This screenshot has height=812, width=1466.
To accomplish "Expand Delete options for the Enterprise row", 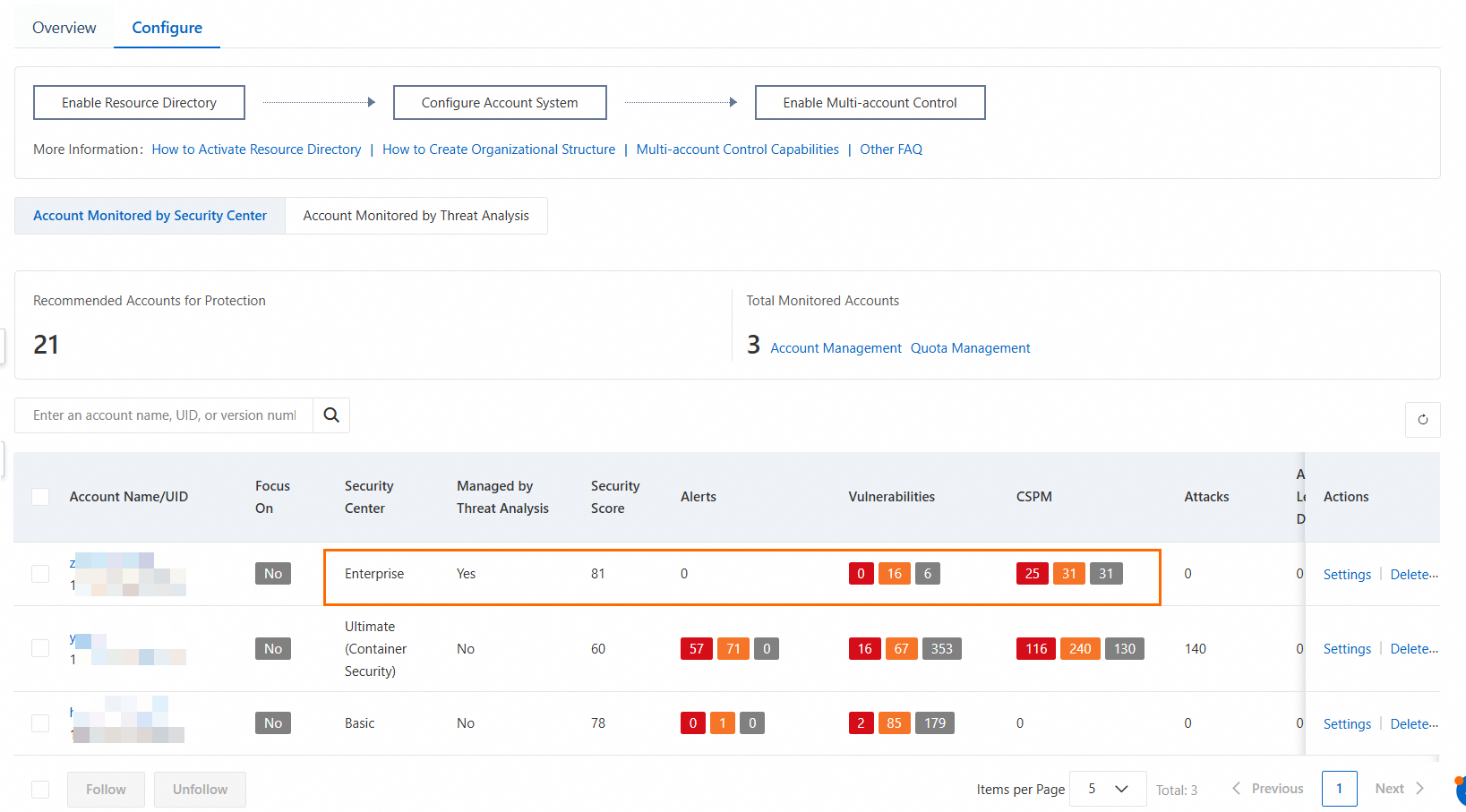I will point(1414,575).
